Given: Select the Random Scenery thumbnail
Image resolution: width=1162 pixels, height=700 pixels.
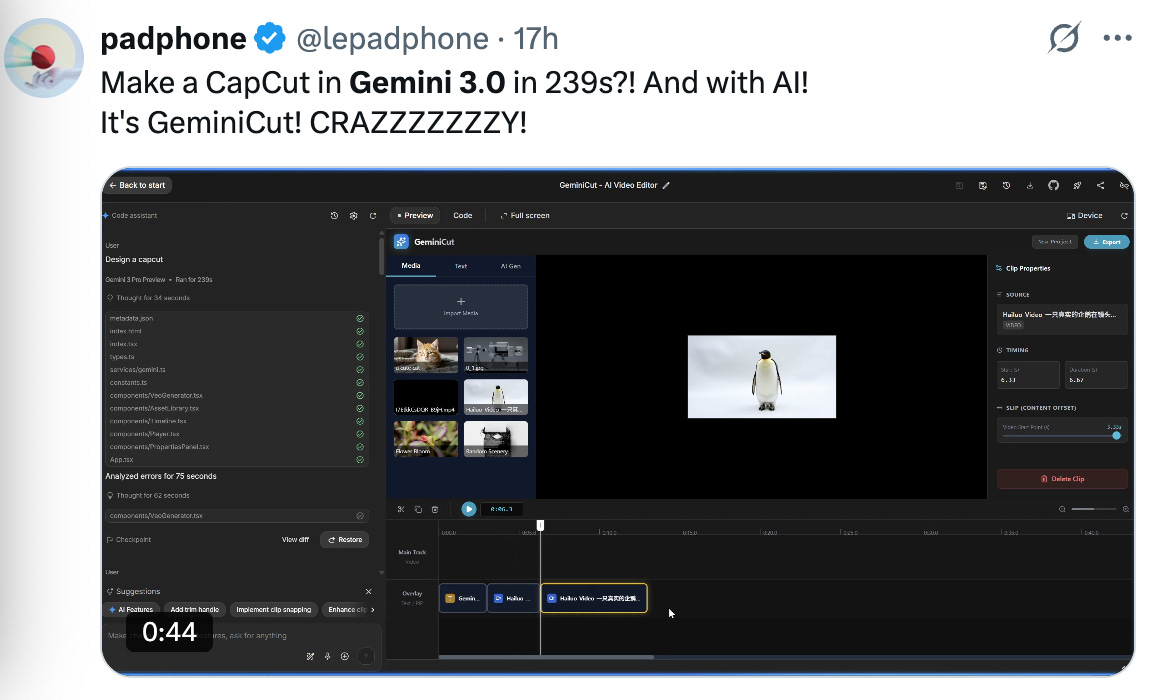Looking at the screenshot, I should pos(496,439).
